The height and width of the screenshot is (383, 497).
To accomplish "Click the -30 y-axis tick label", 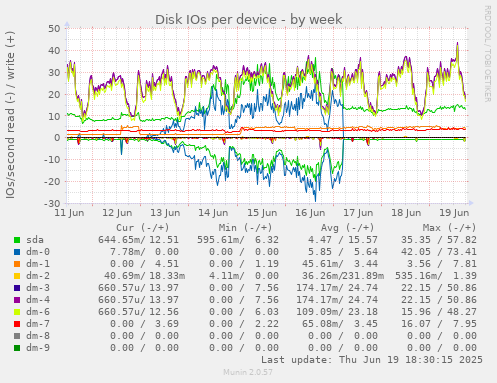I will [x=52, y=203].
